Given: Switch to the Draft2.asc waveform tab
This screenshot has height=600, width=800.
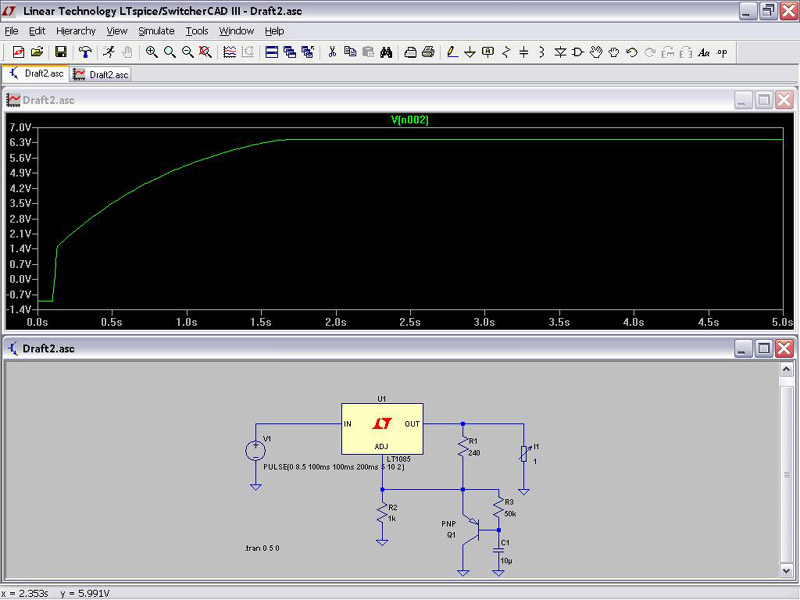Looking at the screenshot, I should (101, 74).
